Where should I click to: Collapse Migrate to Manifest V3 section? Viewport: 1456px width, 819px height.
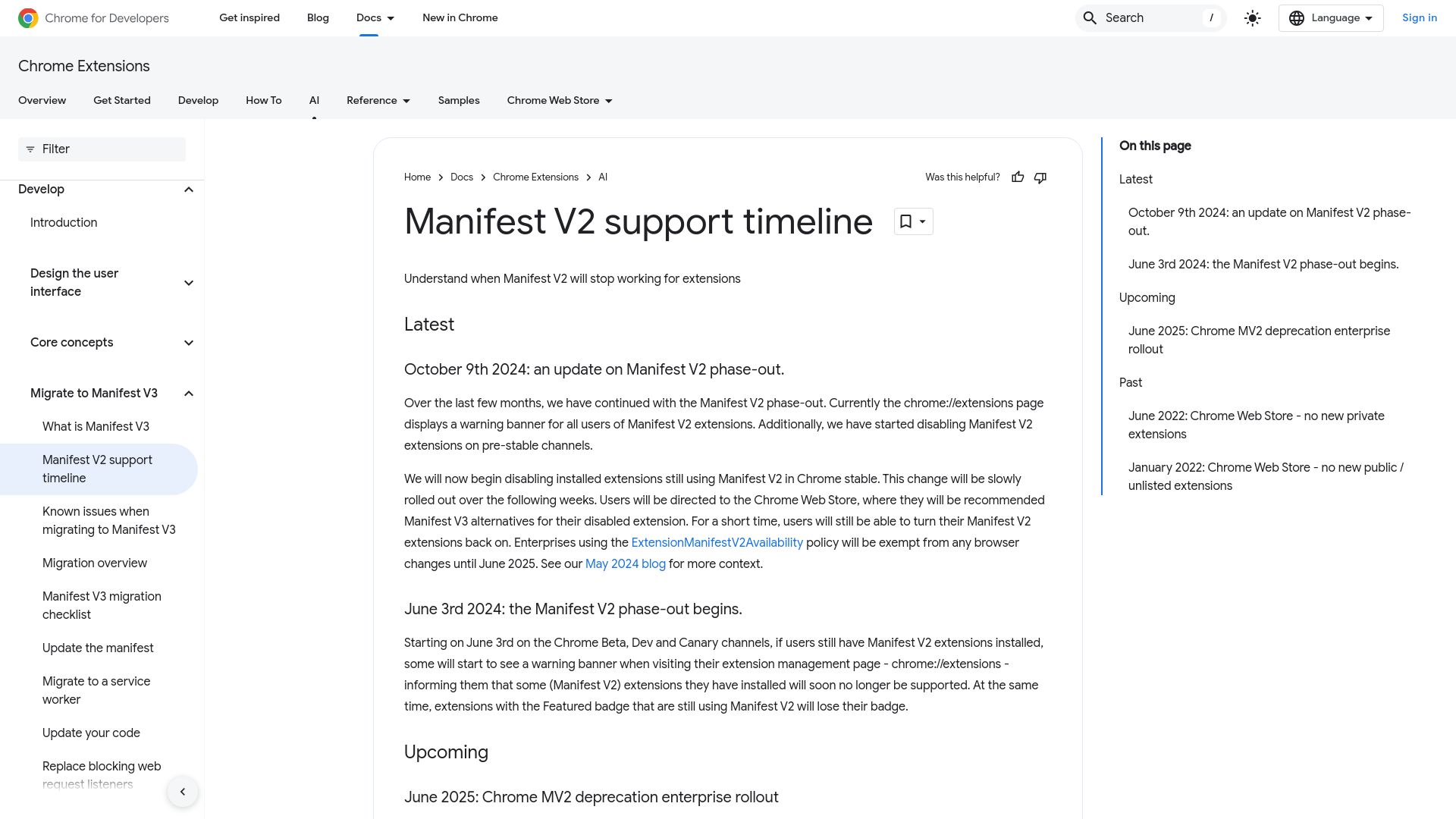tap(189, 394)
